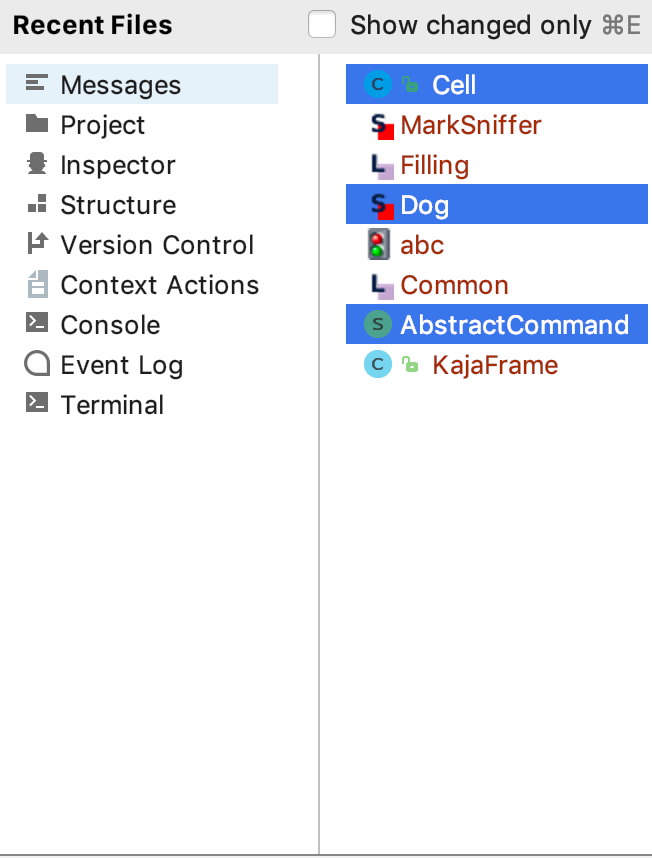Click the Inspector icon in the sidebar
The width and height of the screenshot is (652, 858).
coord(32,165)
